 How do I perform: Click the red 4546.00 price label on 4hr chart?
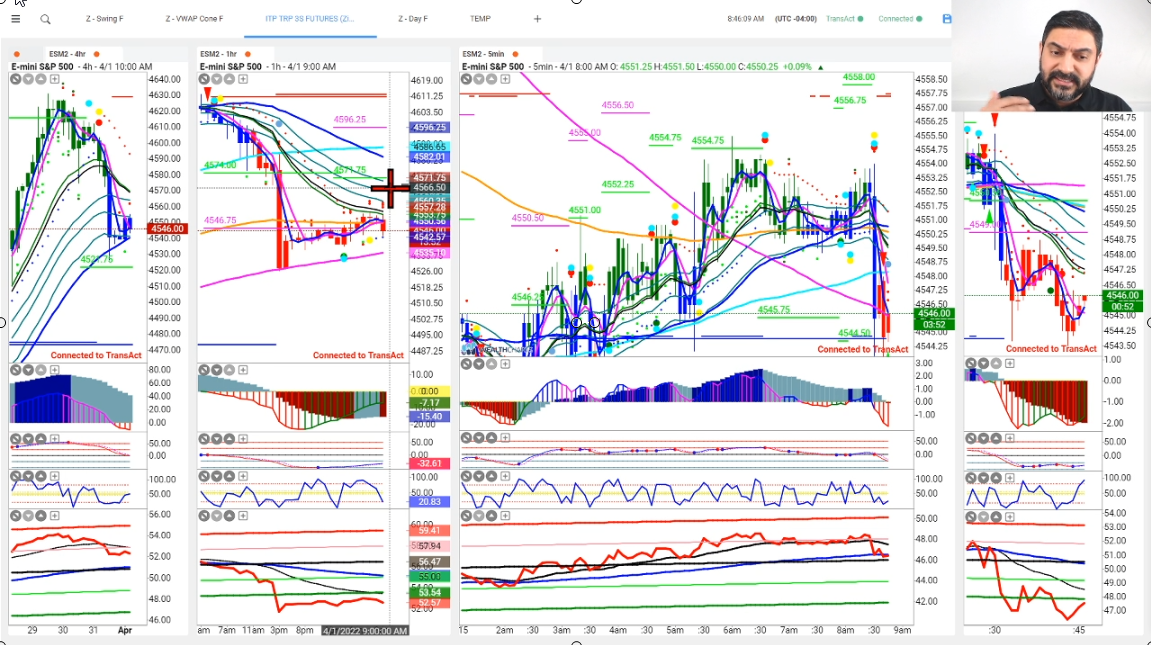[167, 229]
